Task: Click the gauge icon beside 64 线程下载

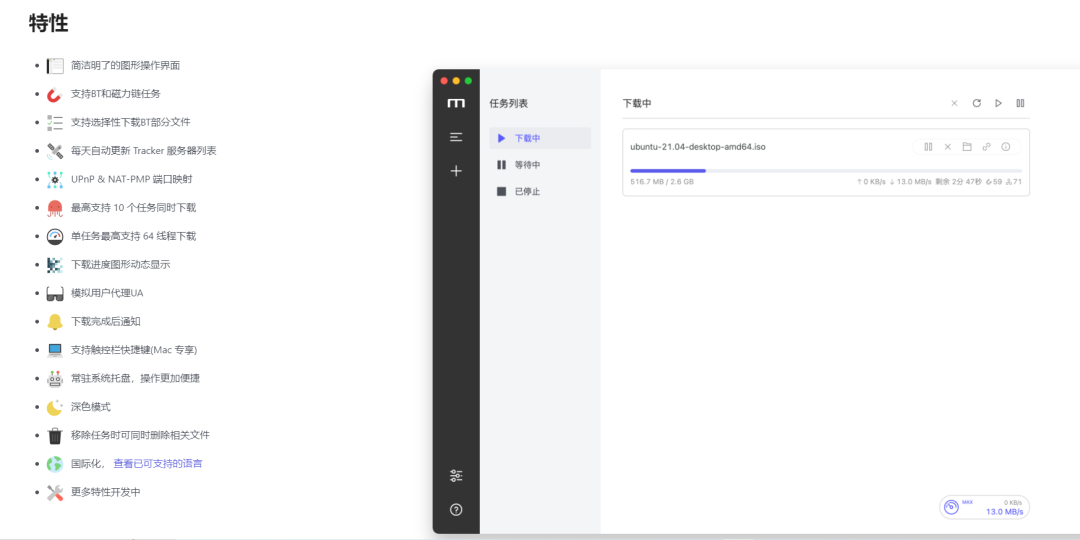Action: coord(55,236)
